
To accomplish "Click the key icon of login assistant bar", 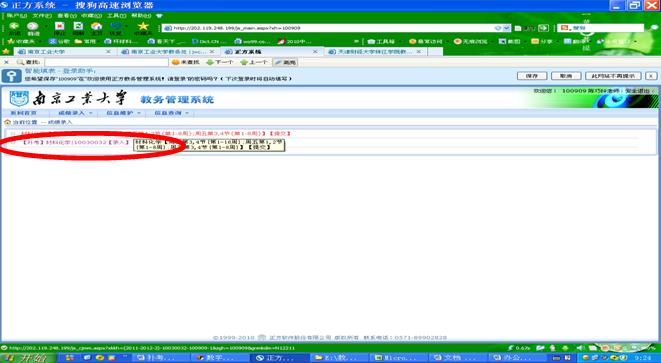I will (11, 76).
